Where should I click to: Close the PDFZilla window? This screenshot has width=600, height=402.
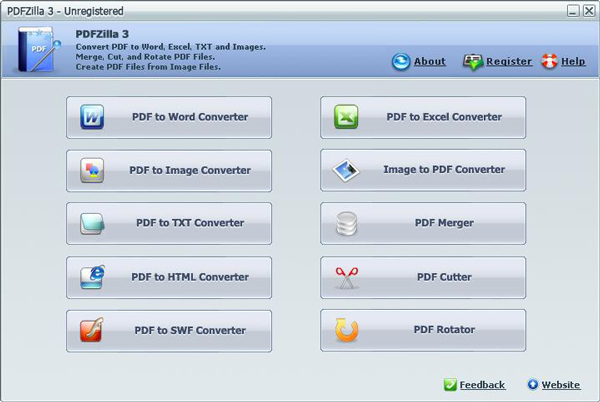[589, 11]
